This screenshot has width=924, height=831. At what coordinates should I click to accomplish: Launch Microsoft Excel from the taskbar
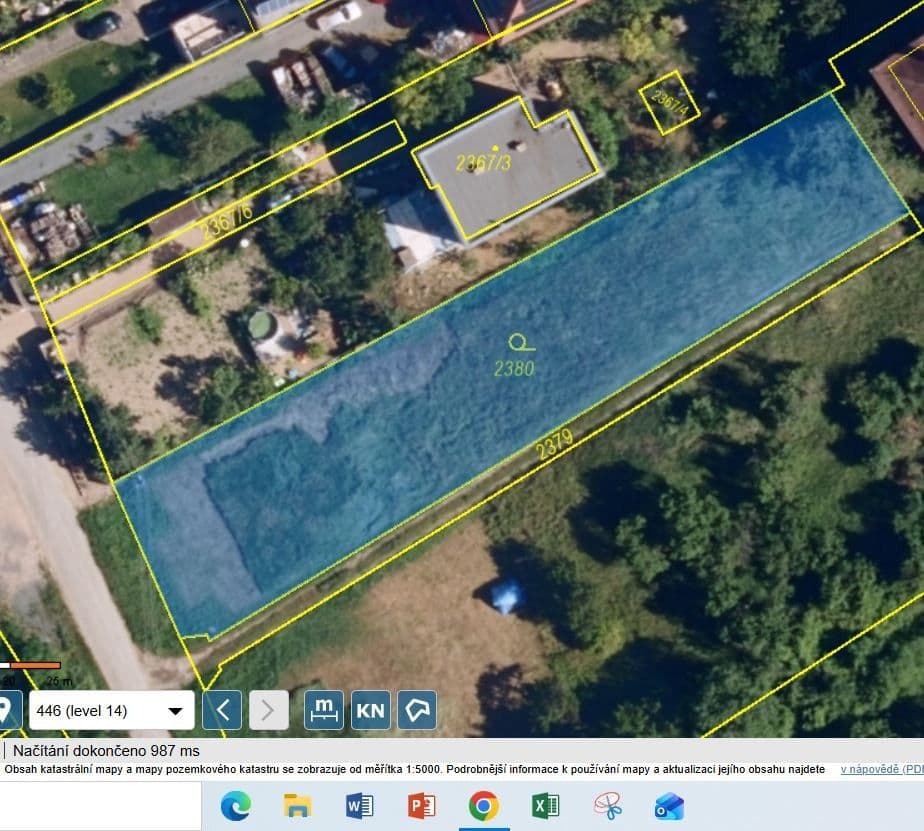547,803
